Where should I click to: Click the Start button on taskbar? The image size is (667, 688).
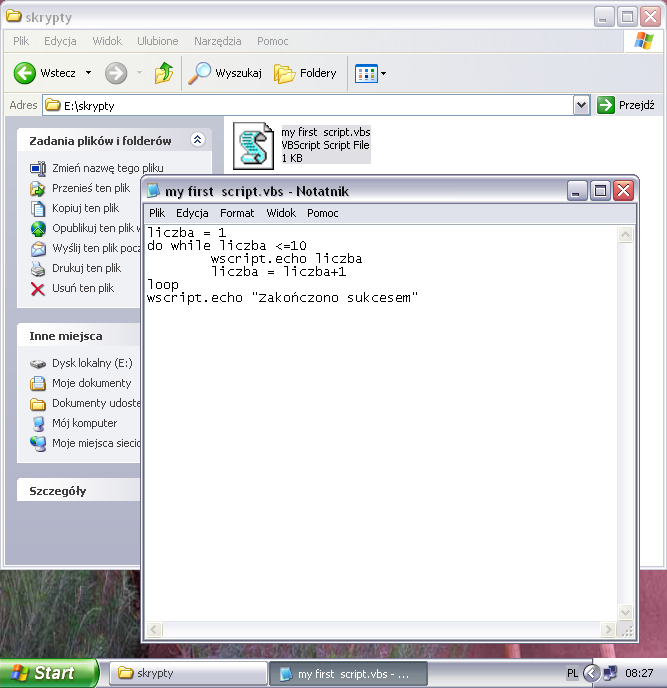tap(48, 673)
